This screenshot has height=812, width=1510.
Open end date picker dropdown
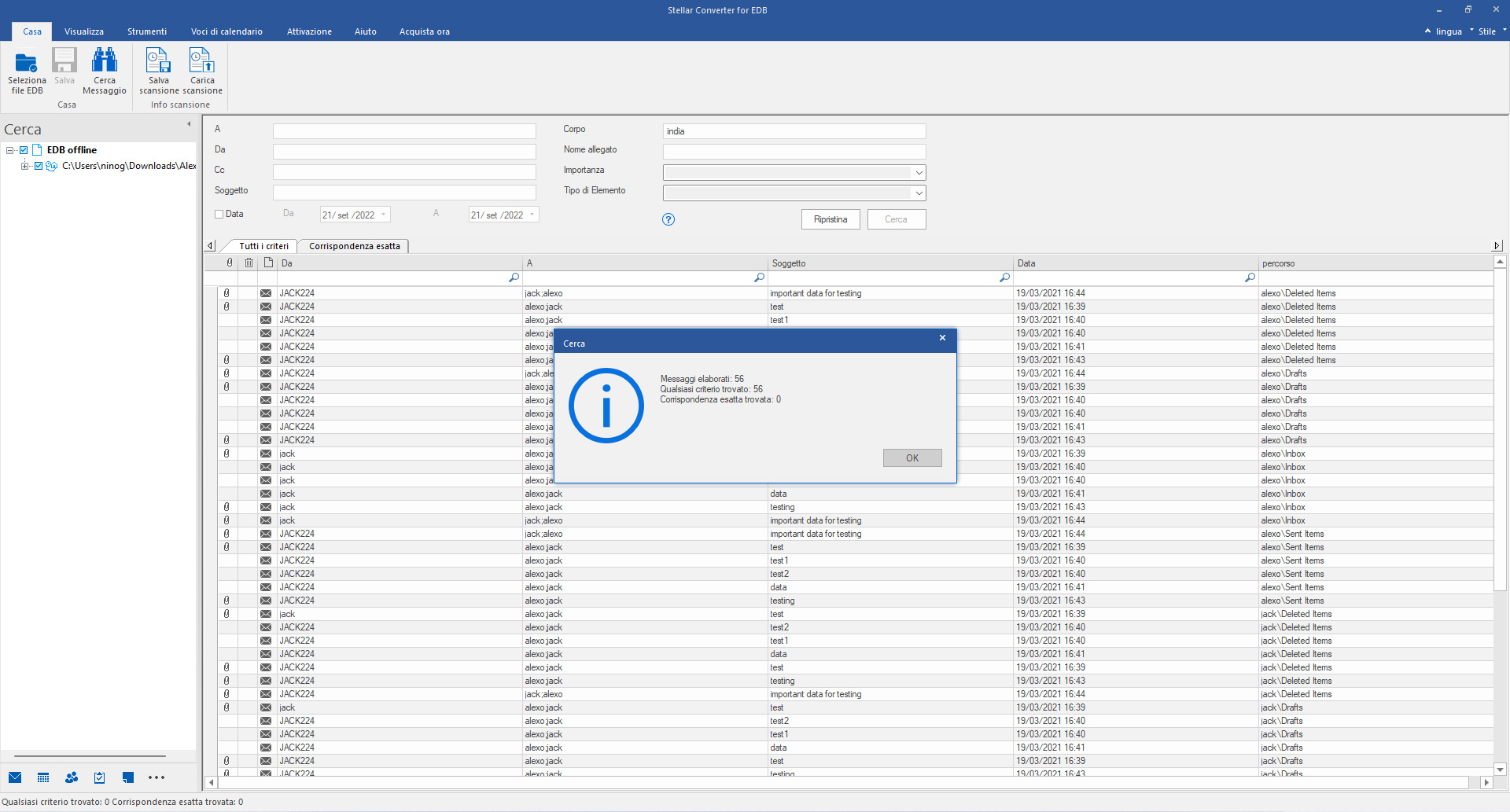point(532,215)
